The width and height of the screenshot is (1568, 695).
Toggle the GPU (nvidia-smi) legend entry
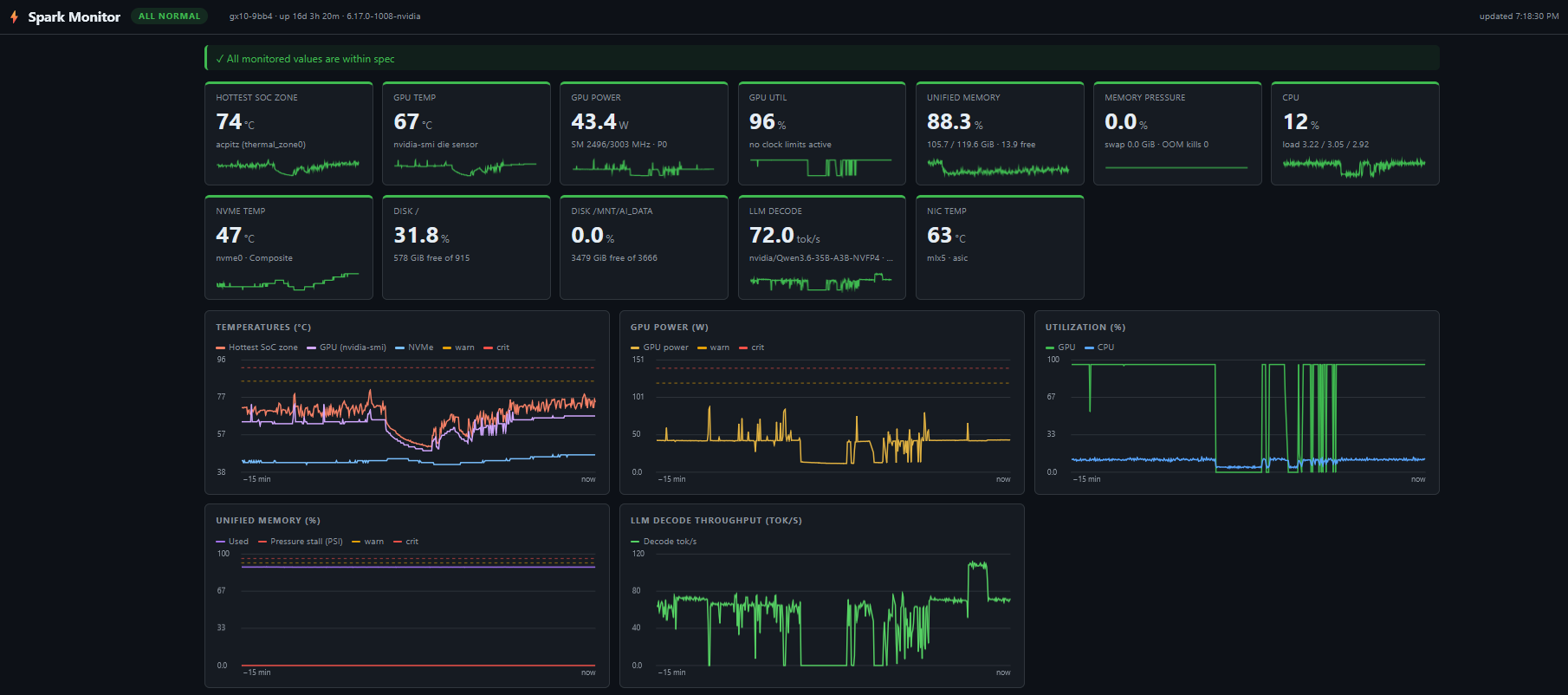347,347
